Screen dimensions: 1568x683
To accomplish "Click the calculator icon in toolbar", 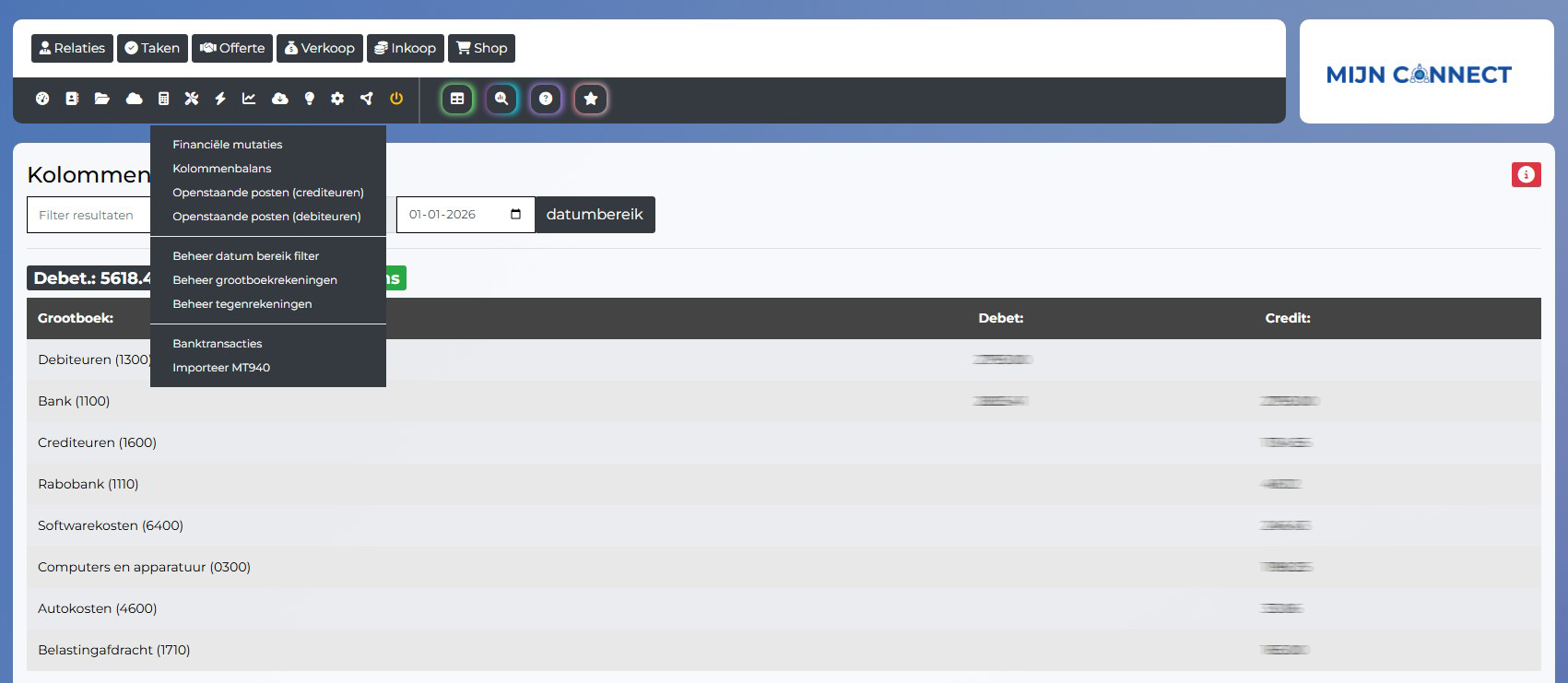I will click(x=163, y=99).
